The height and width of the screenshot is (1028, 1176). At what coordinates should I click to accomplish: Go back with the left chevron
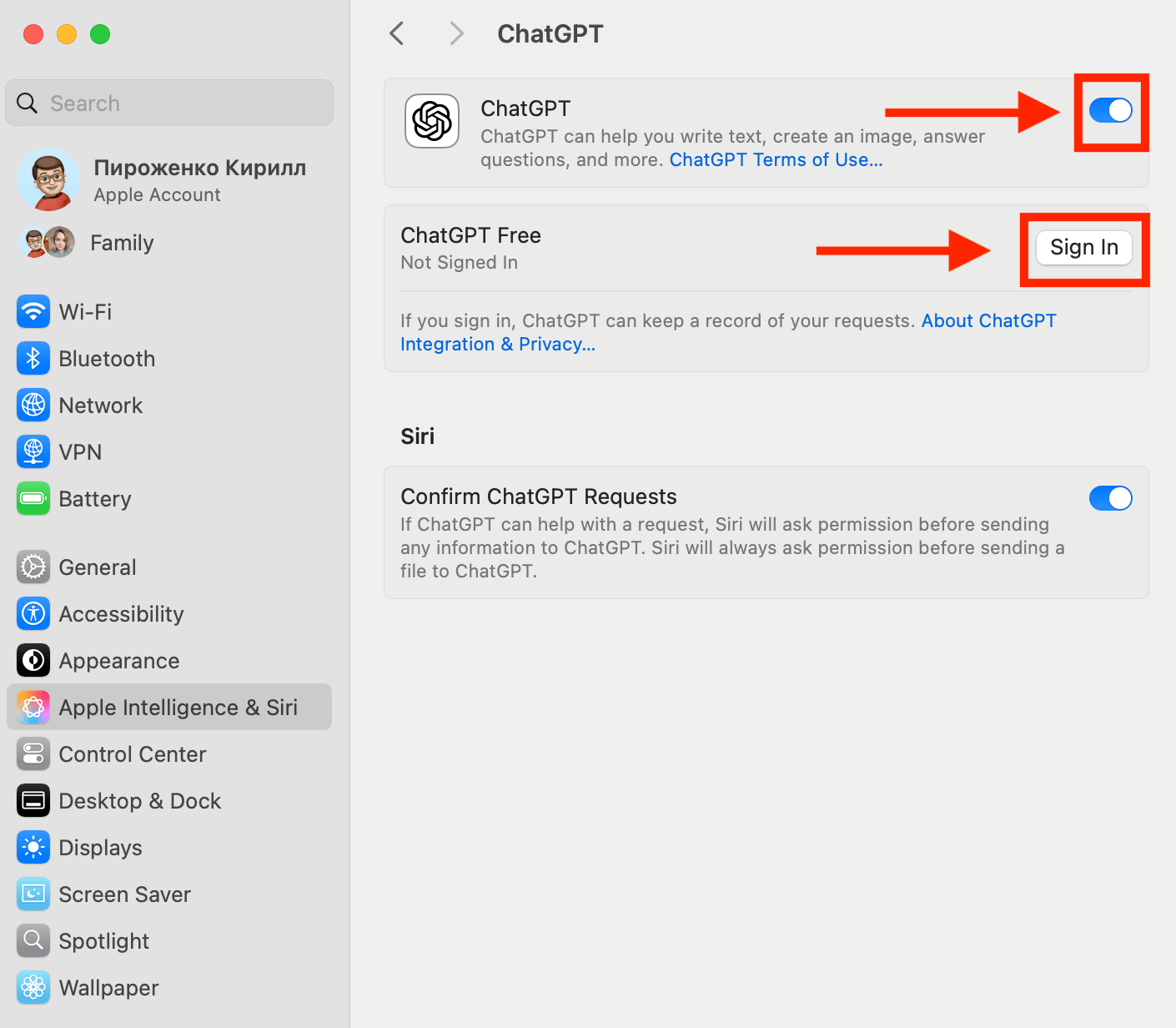397,34
